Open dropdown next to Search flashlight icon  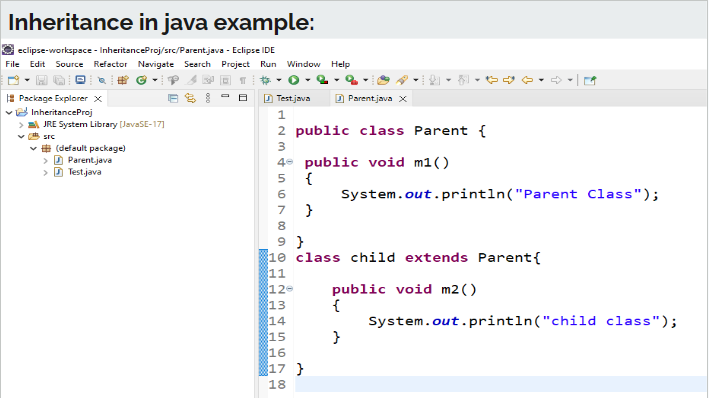click(x=416, y=81)
